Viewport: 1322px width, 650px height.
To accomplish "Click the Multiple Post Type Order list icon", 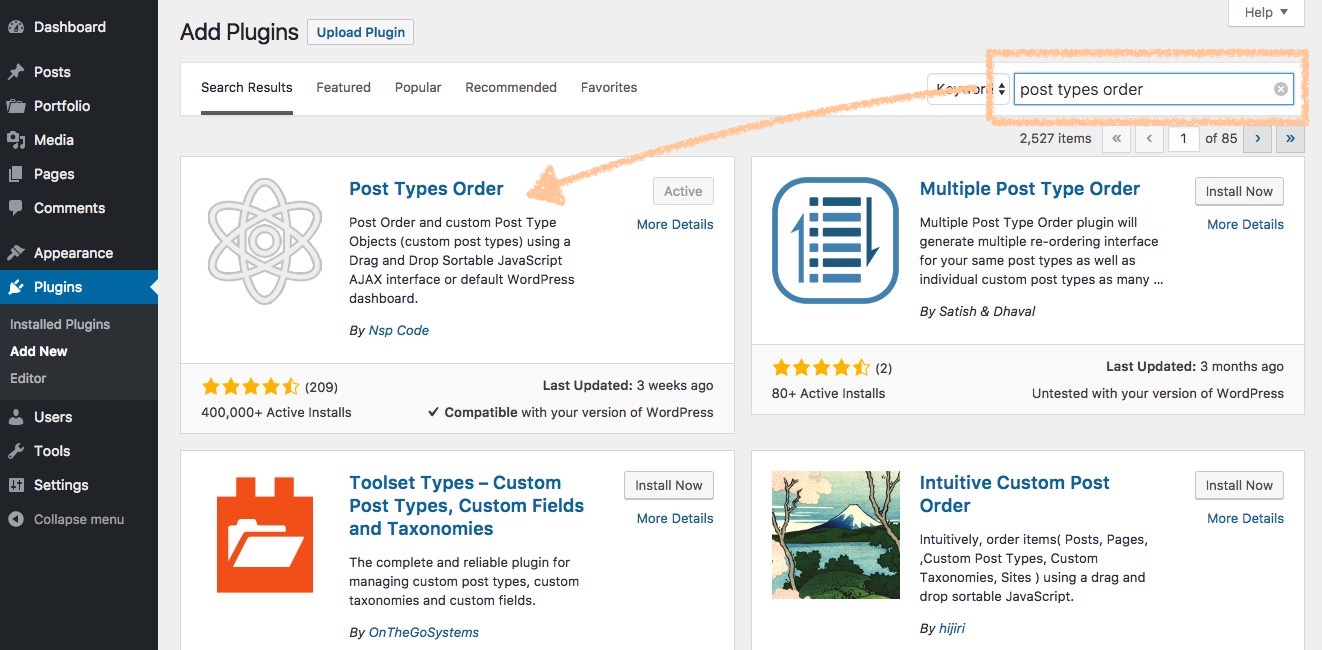I will coord(836,241).
